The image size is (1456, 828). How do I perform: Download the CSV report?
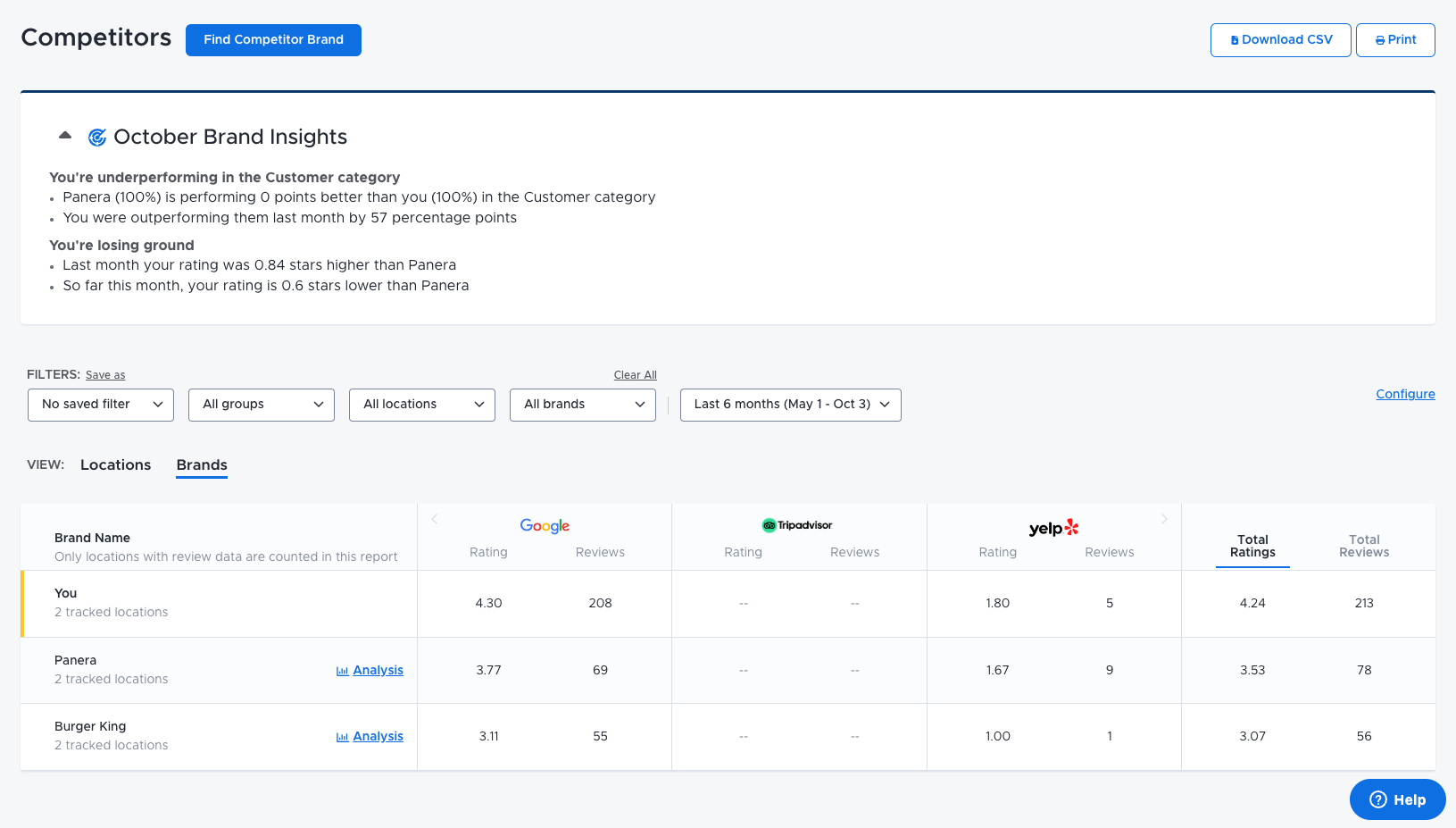pyautogui.click(x=1280, y=40)
